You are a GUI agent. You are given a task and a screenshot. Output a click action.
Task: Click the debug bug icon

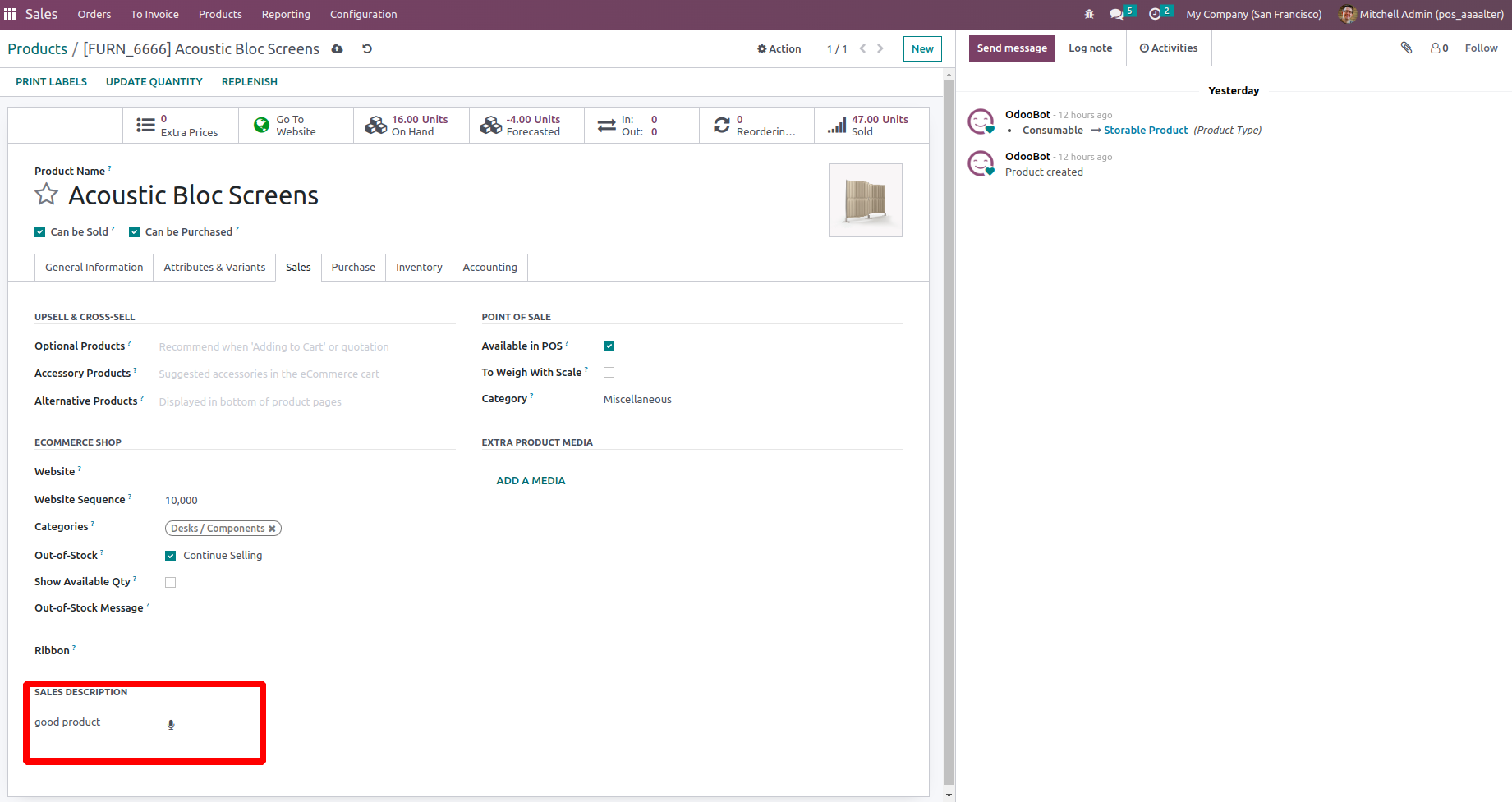(1089, 14)
